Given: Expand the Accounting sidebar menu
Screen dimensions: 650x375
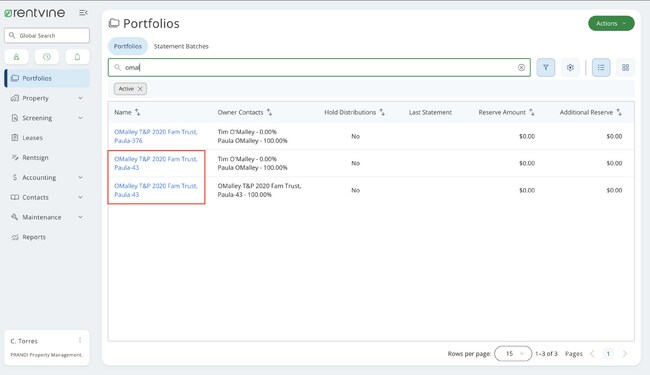Looking at the screenshot, I should (47, 177).
